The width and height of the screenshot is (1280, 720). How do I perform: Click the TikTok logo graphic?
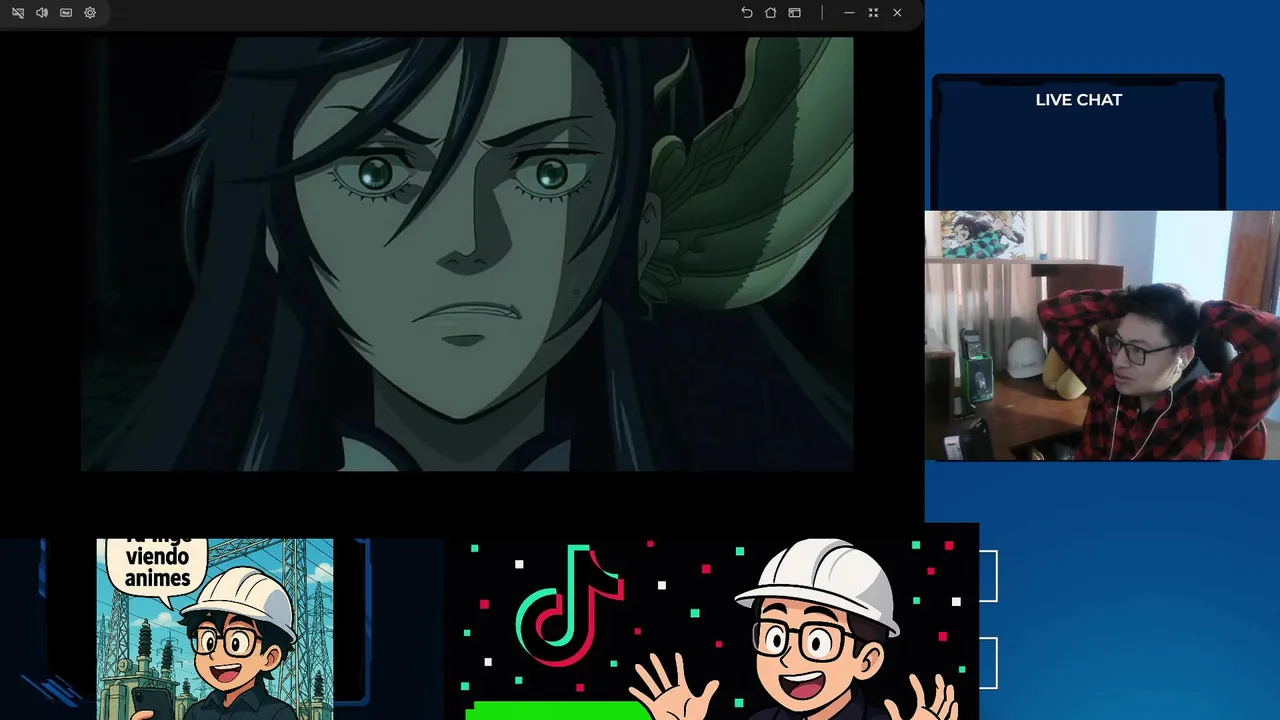[x=570, y=604]
